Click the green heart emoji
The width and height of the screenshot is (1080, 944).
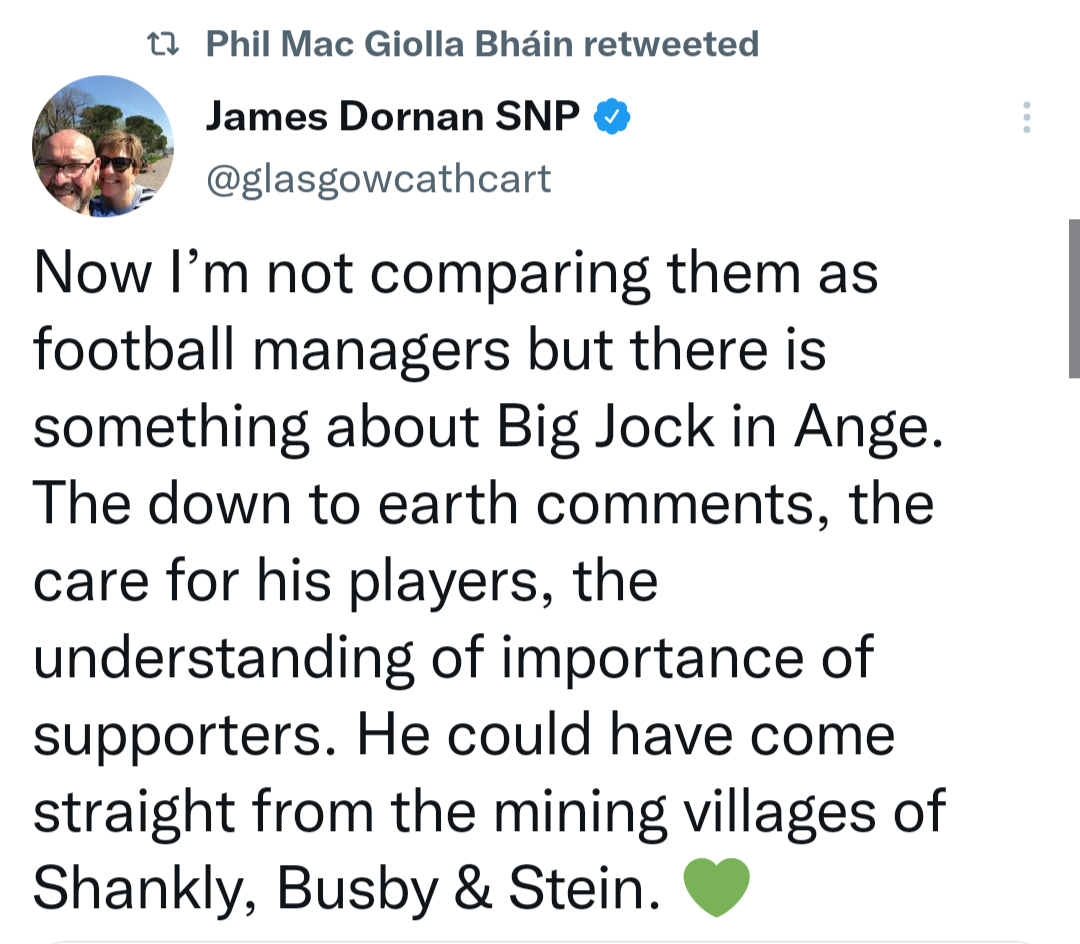point(716,887)
